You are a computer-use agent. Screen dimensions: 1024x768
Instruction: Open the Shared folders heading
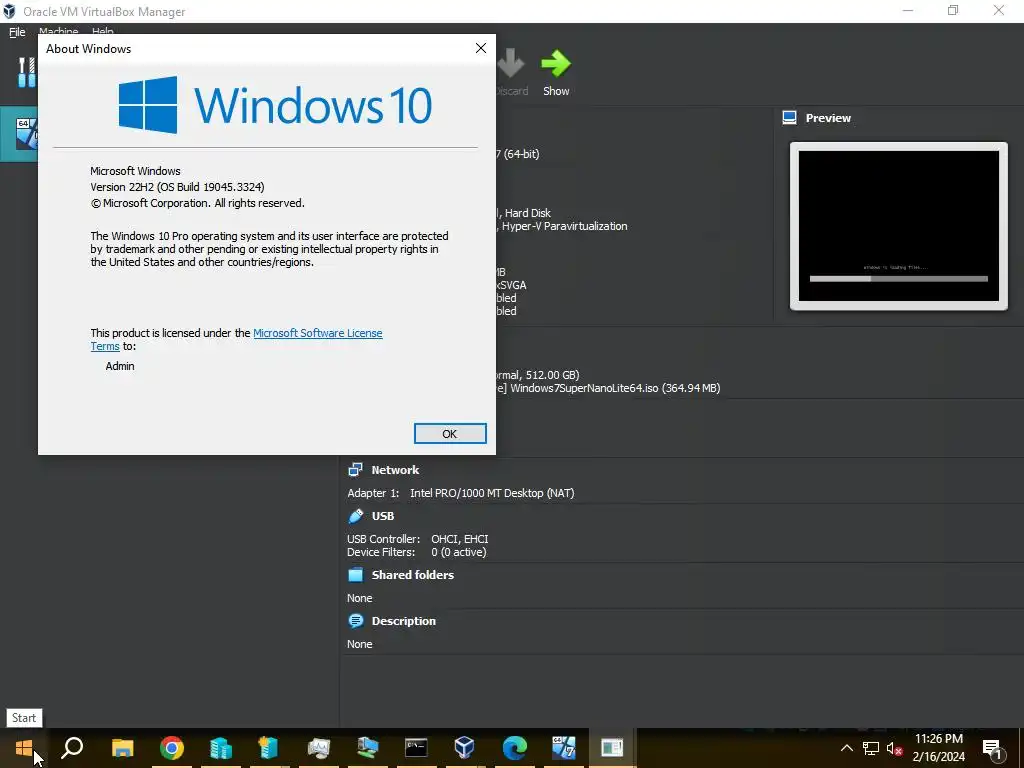413,575
